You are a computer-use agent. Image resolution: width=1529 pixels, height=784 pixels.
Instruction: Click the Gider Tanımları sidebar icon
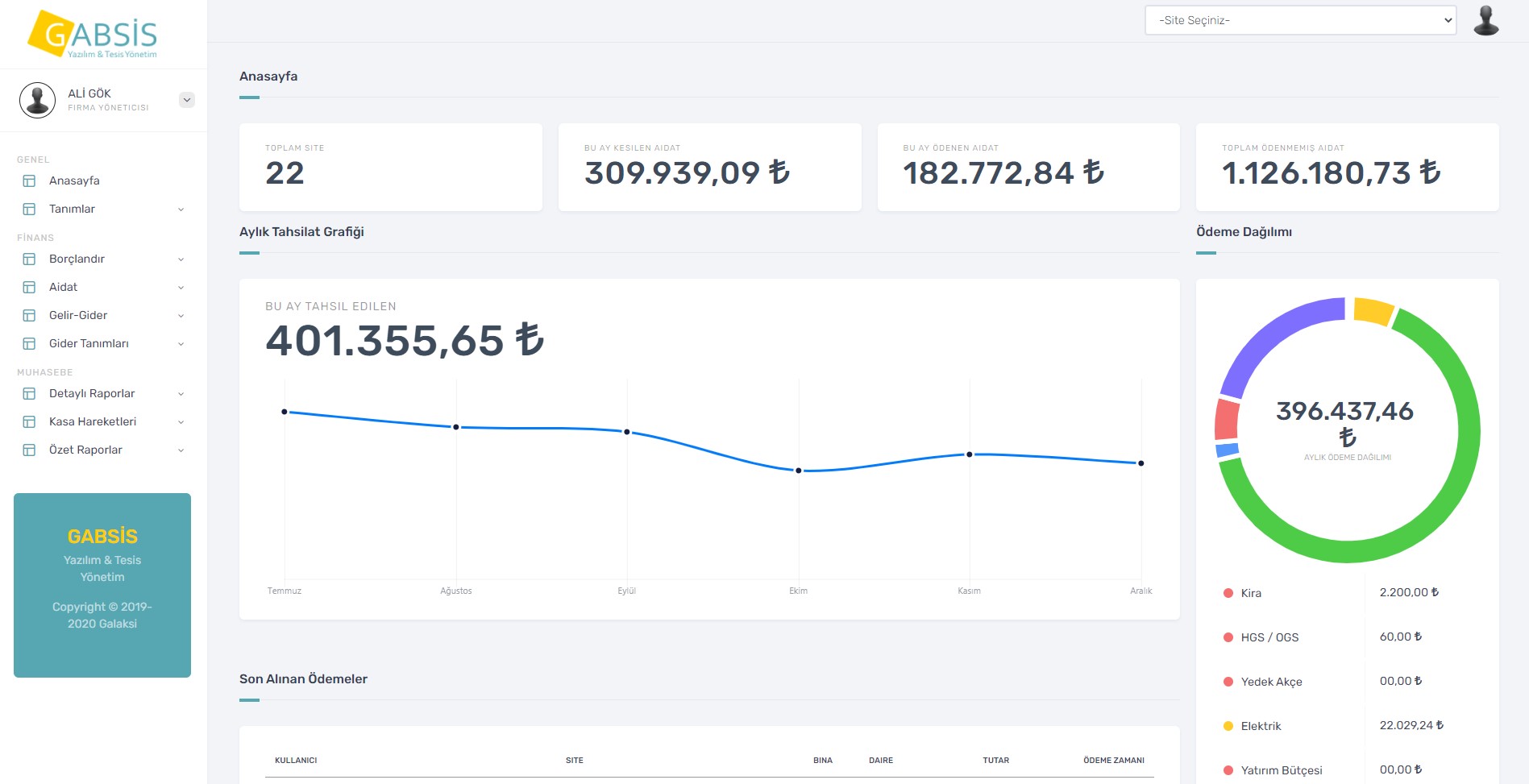[x=29, y=343]
